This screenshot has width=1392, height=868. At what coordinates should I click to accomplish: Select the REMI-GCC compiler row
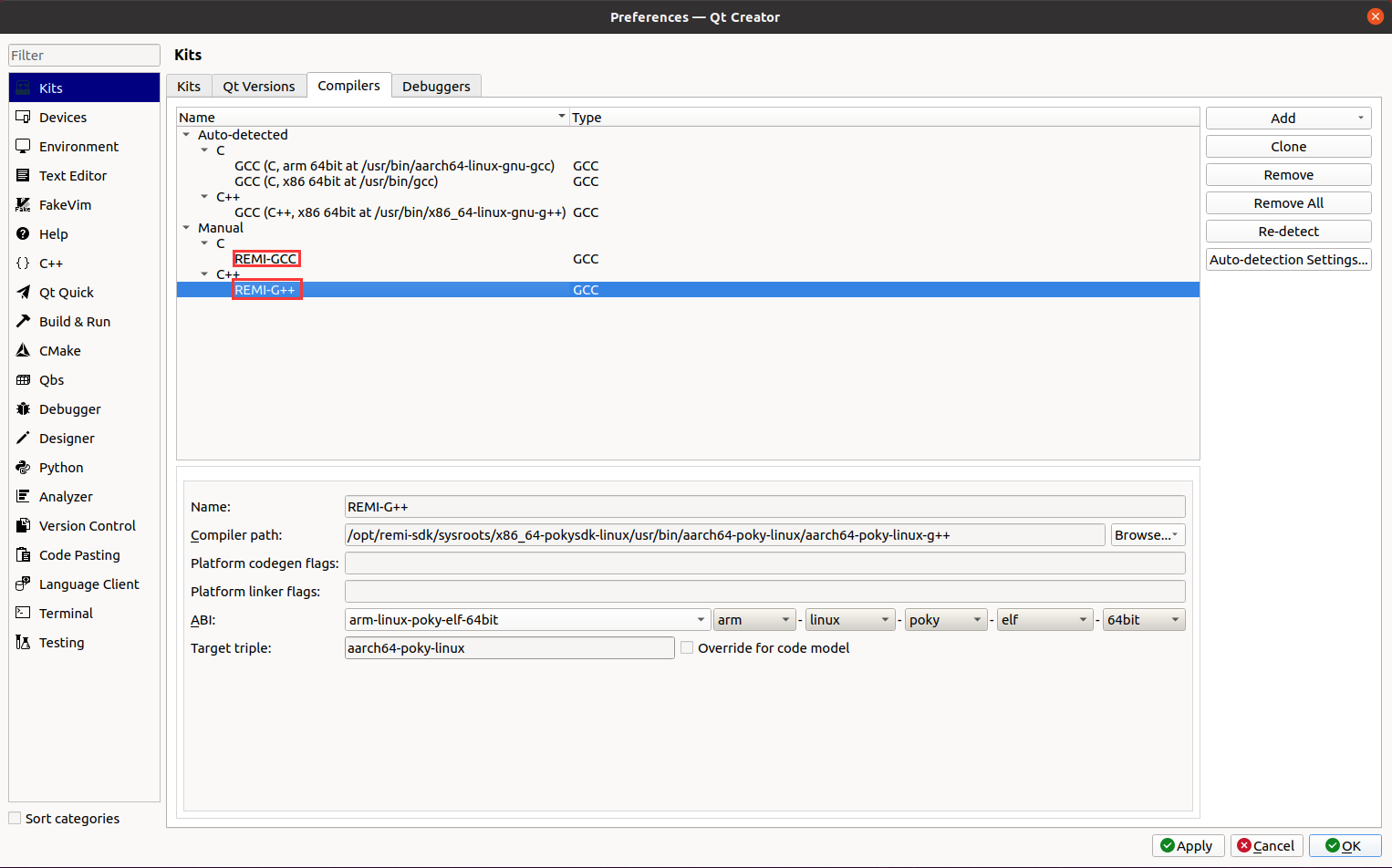pos(688,259)
